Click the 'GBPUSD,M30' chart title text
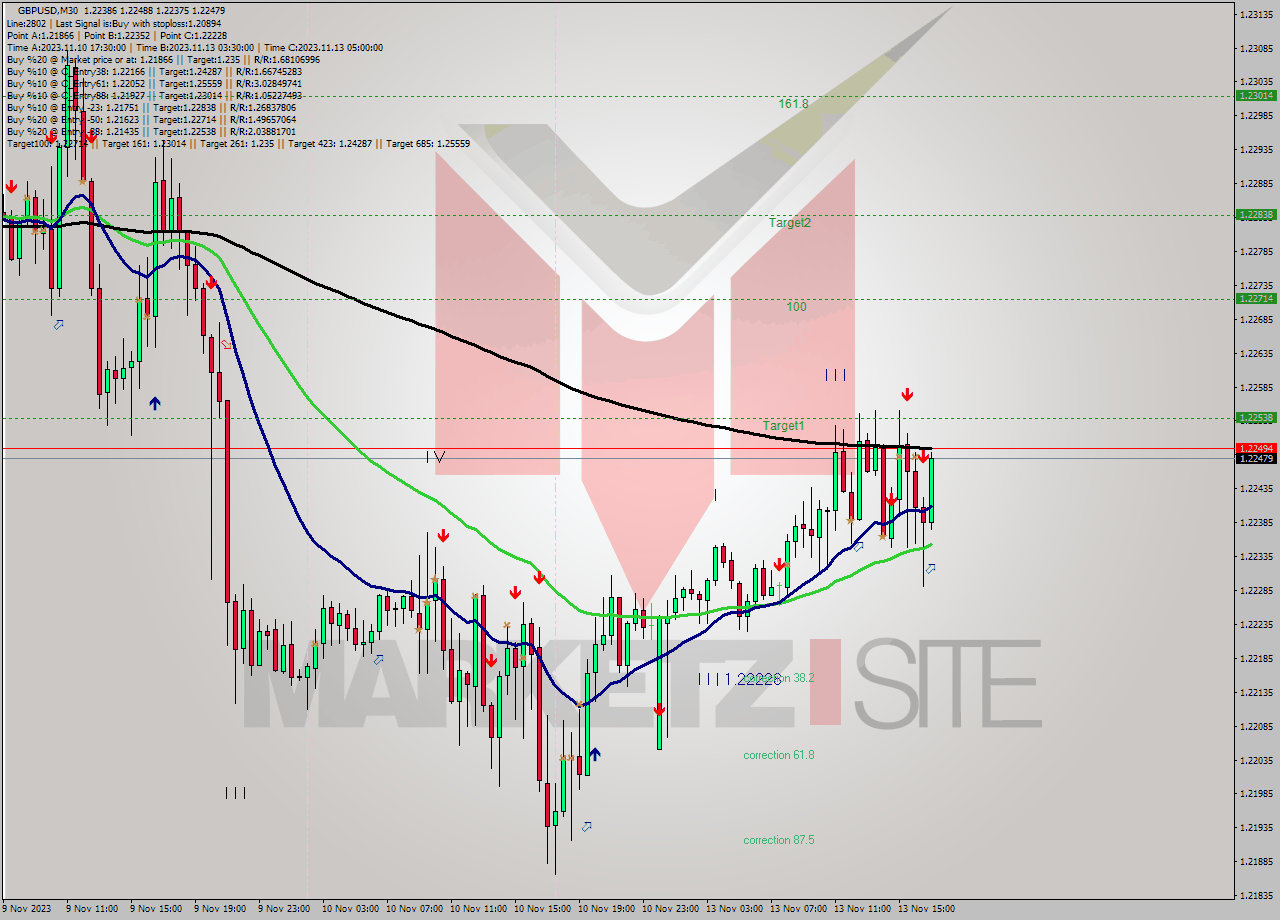Viewport: 1280px width, 920px height. coord(48,10)
